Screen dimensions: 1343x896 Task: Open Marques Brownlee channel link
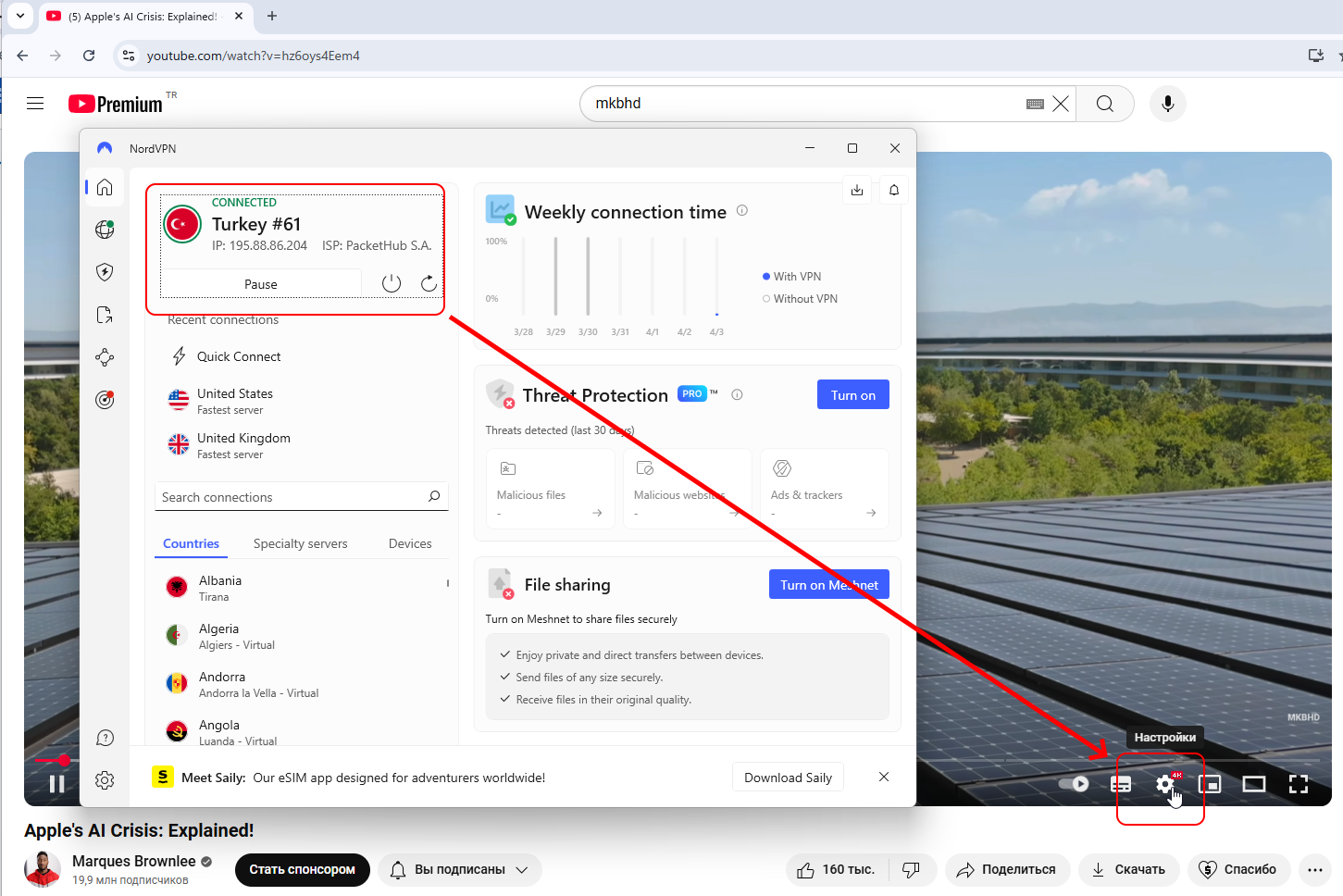pos(134,861)
